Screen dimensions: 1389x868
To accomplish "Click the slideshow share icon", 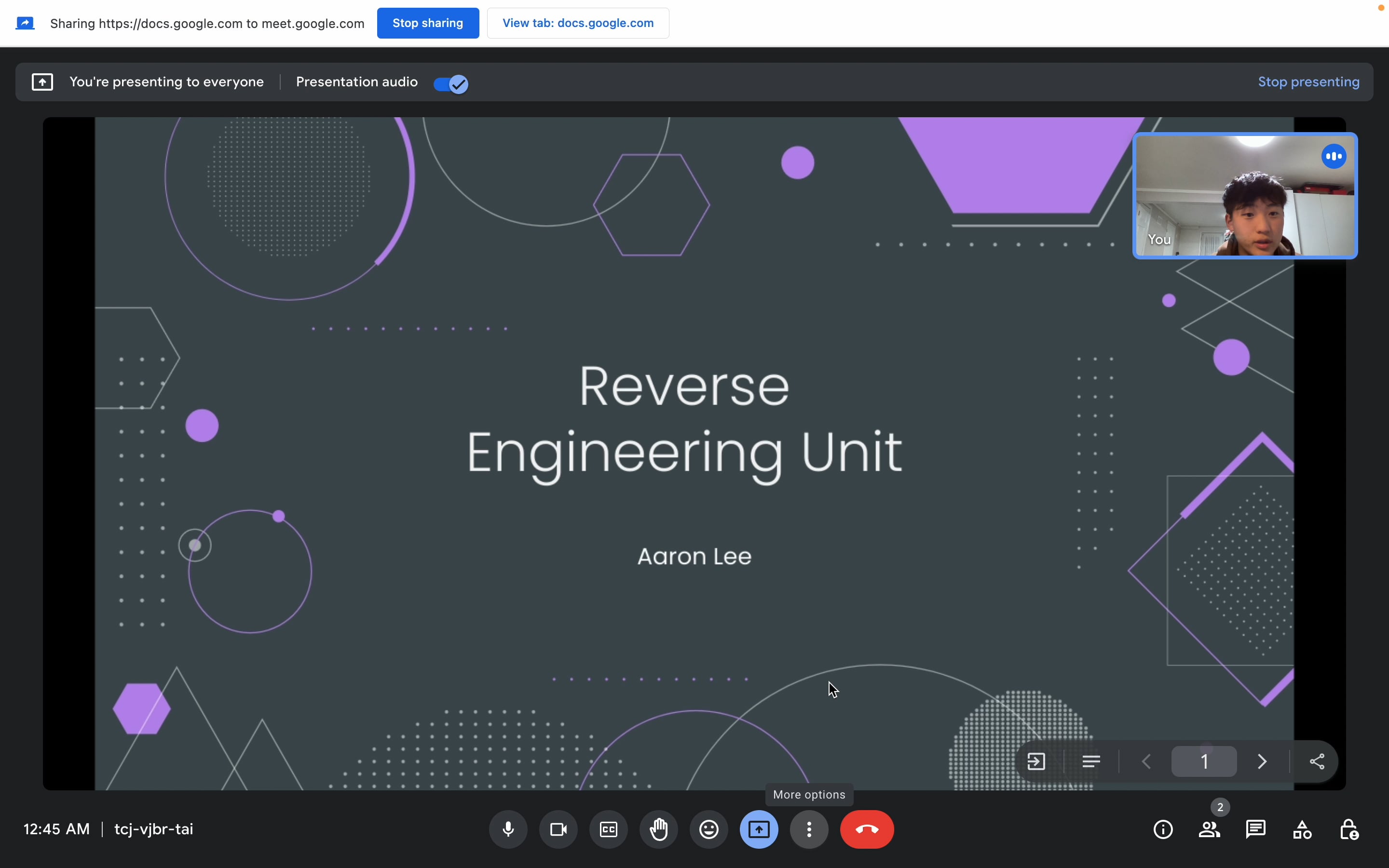I will pos(1317,761).
